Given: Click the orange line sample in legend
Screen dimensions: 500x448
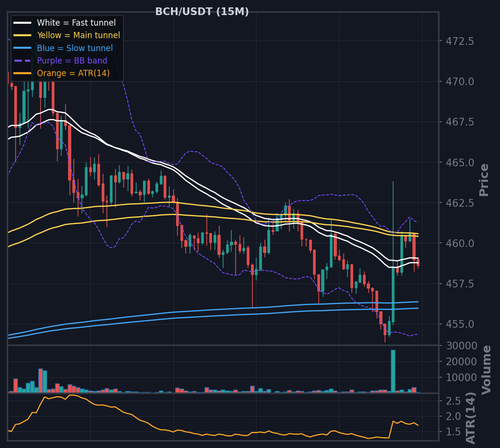Looking at the screenshot, I should [x=22, y=73].
